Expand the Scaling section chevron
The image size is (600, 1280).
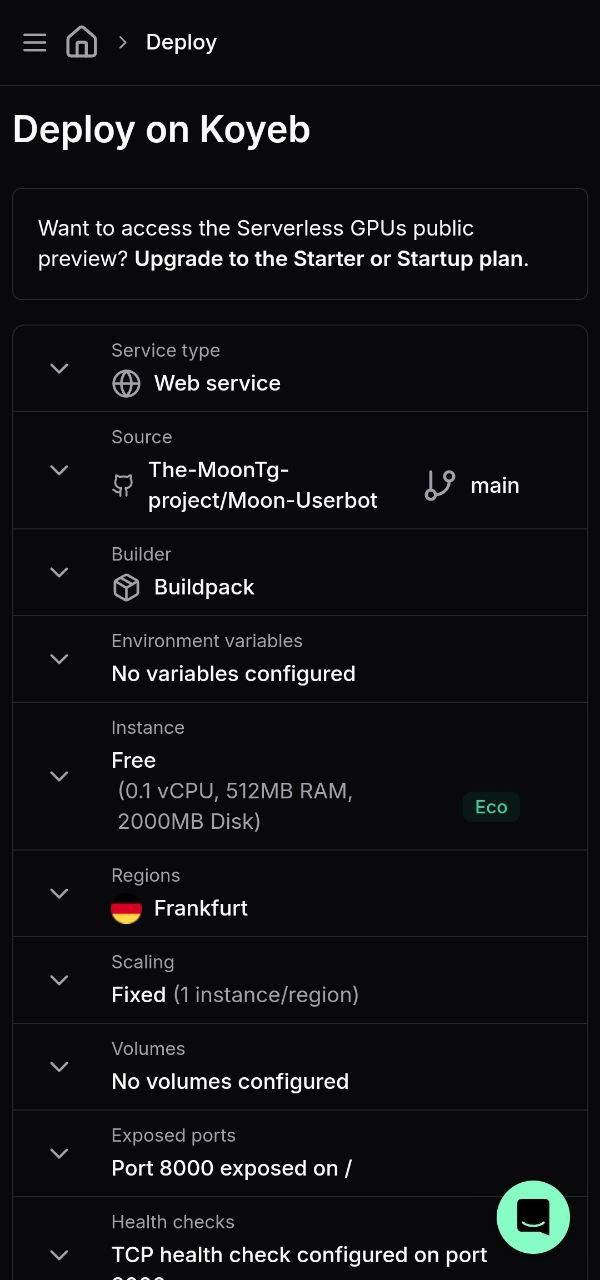pyautogui.click(x=58, y=980)
